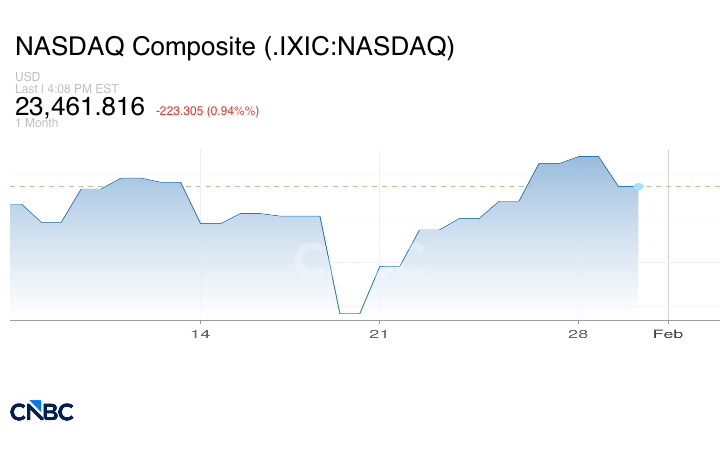Screen dimensions: 720x450
Task: Click the CNBC logo
Action: tap(42, 411)
